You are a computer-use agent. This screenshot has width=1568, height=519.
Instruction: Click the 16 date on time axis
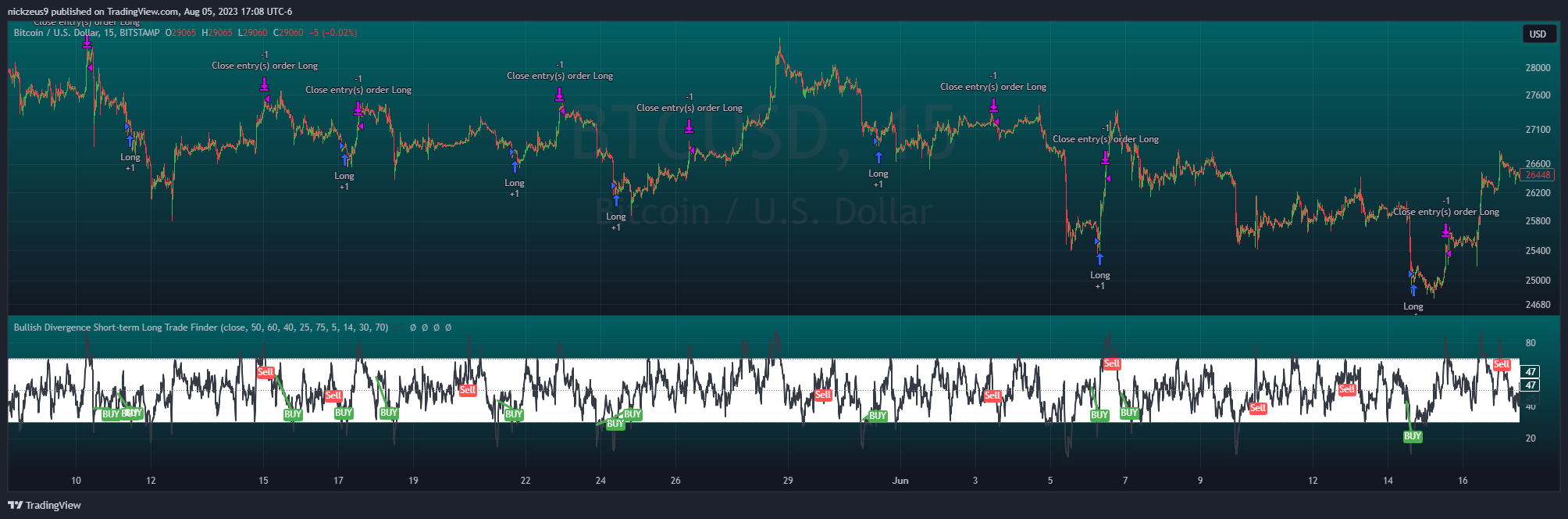(1463, 481)
